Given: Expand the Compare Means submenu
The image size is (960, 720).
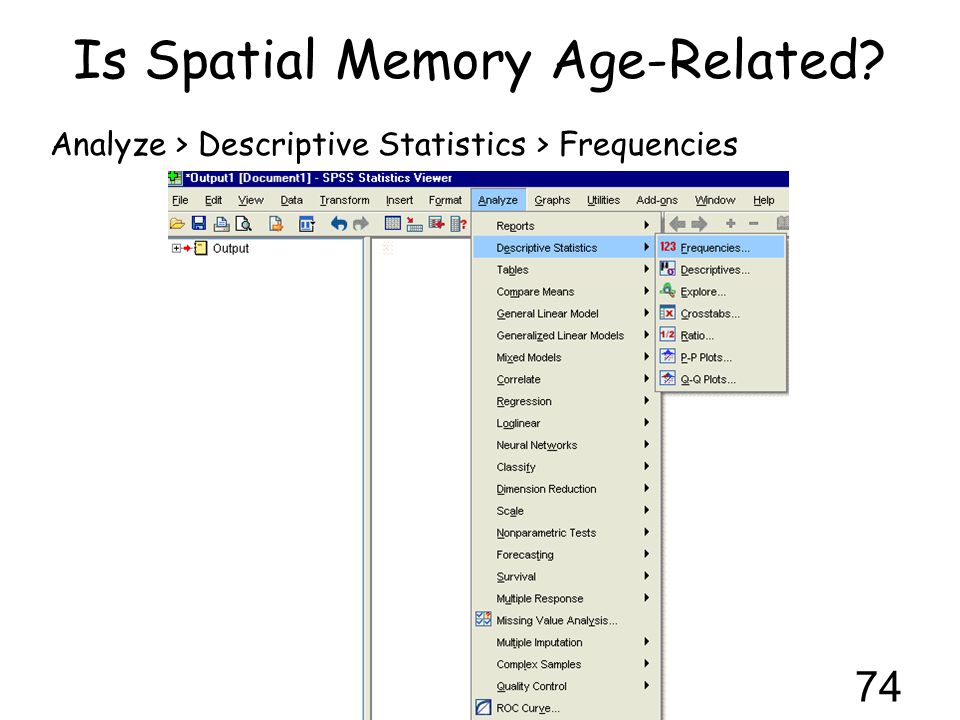Looking at the screenshot, I should click(564, 291).
